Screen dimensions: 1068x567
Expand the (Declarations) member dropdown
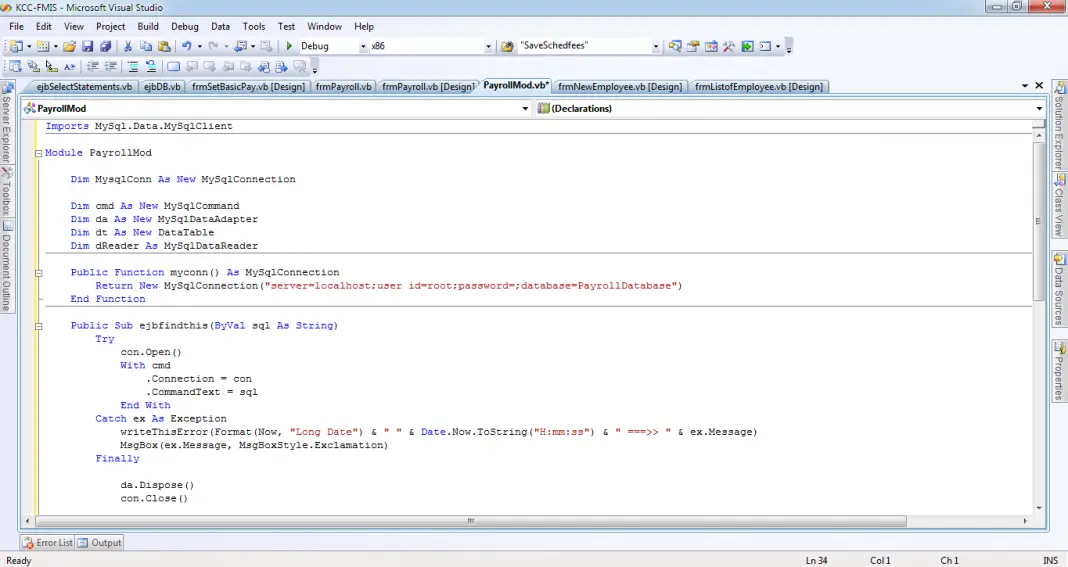1039,108
